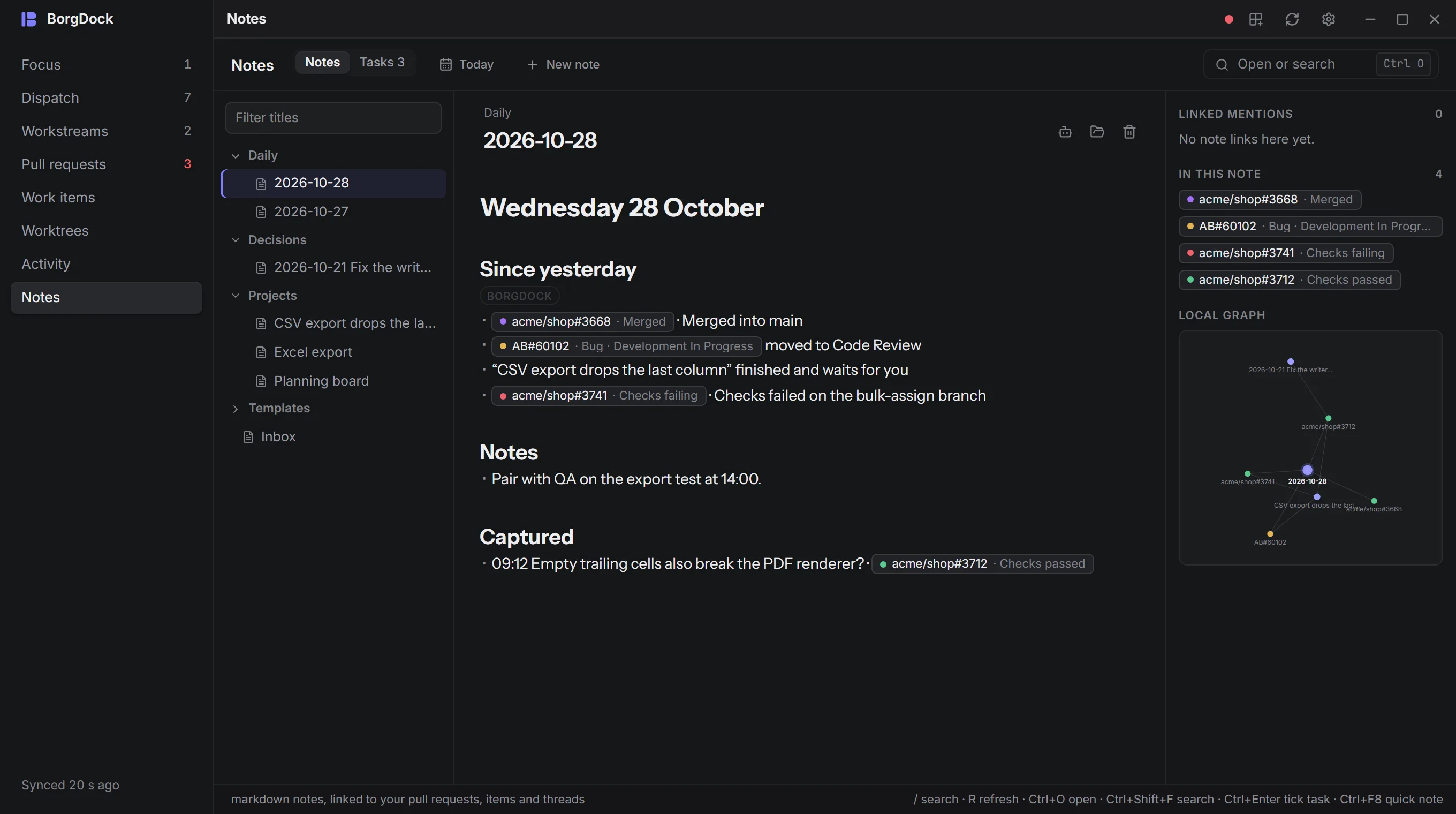Click the calendar icon next to Today
1456x814 pixels.
point(446,64)
